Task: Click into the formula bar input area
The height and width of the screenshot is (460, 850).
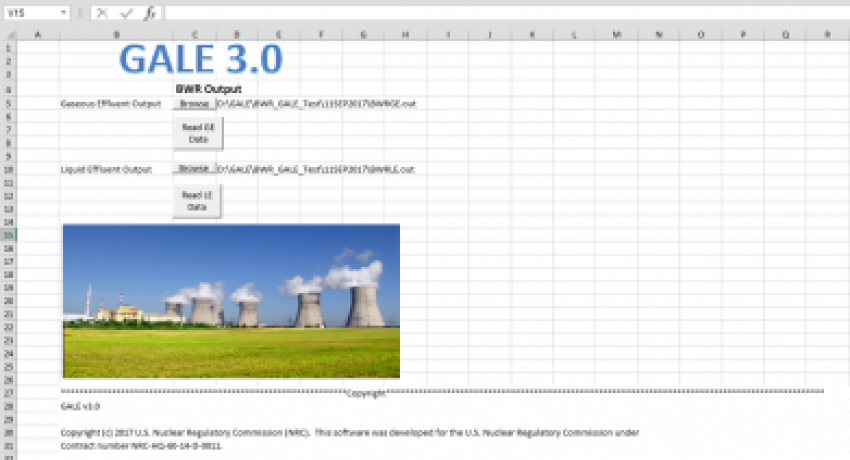Action: pyautogui.click(x=507, y=13)
